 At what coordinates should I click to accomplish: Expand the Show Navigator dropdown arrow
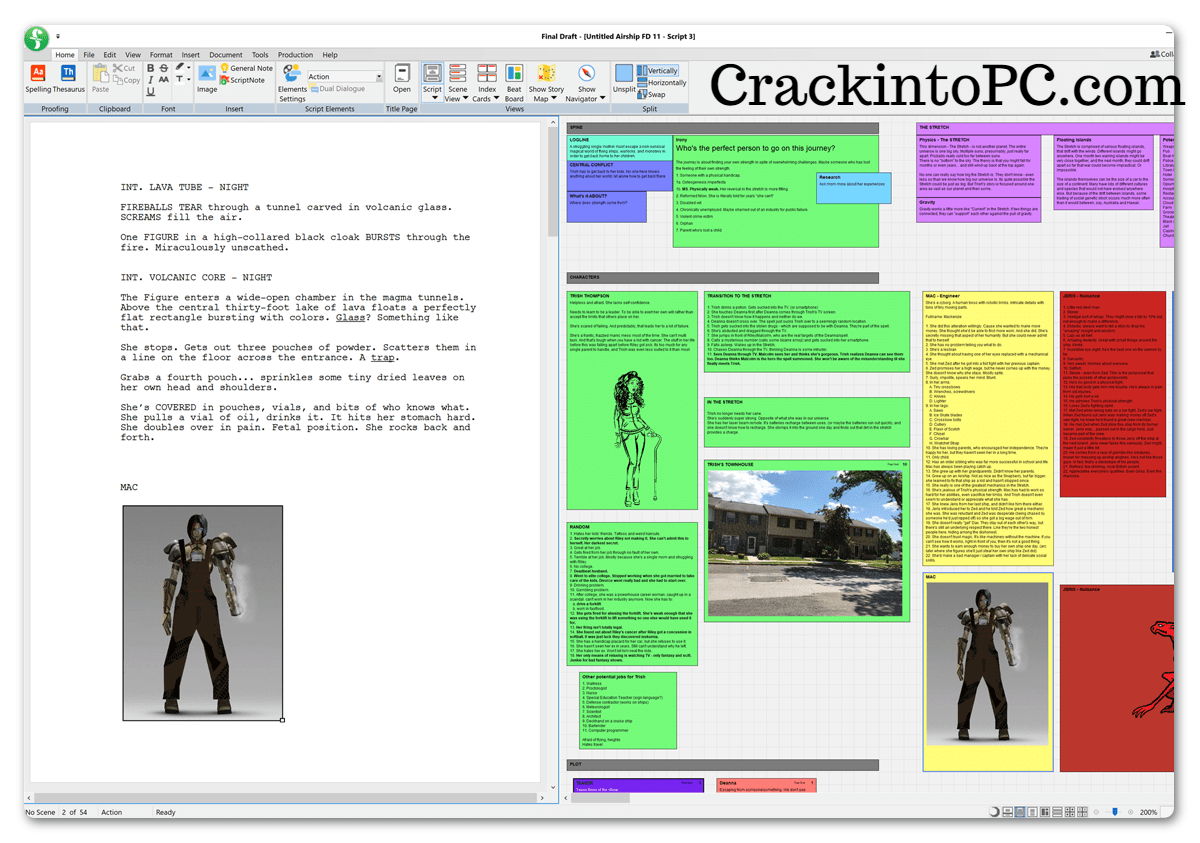601,99
